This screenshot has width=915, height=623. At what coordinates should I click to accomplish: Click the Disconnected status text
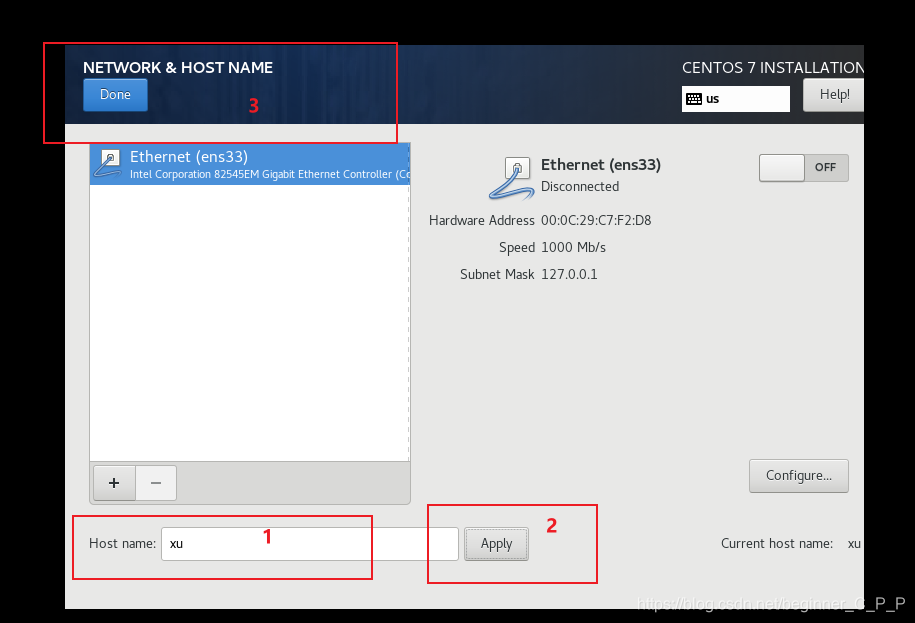(x=579, y=187)
